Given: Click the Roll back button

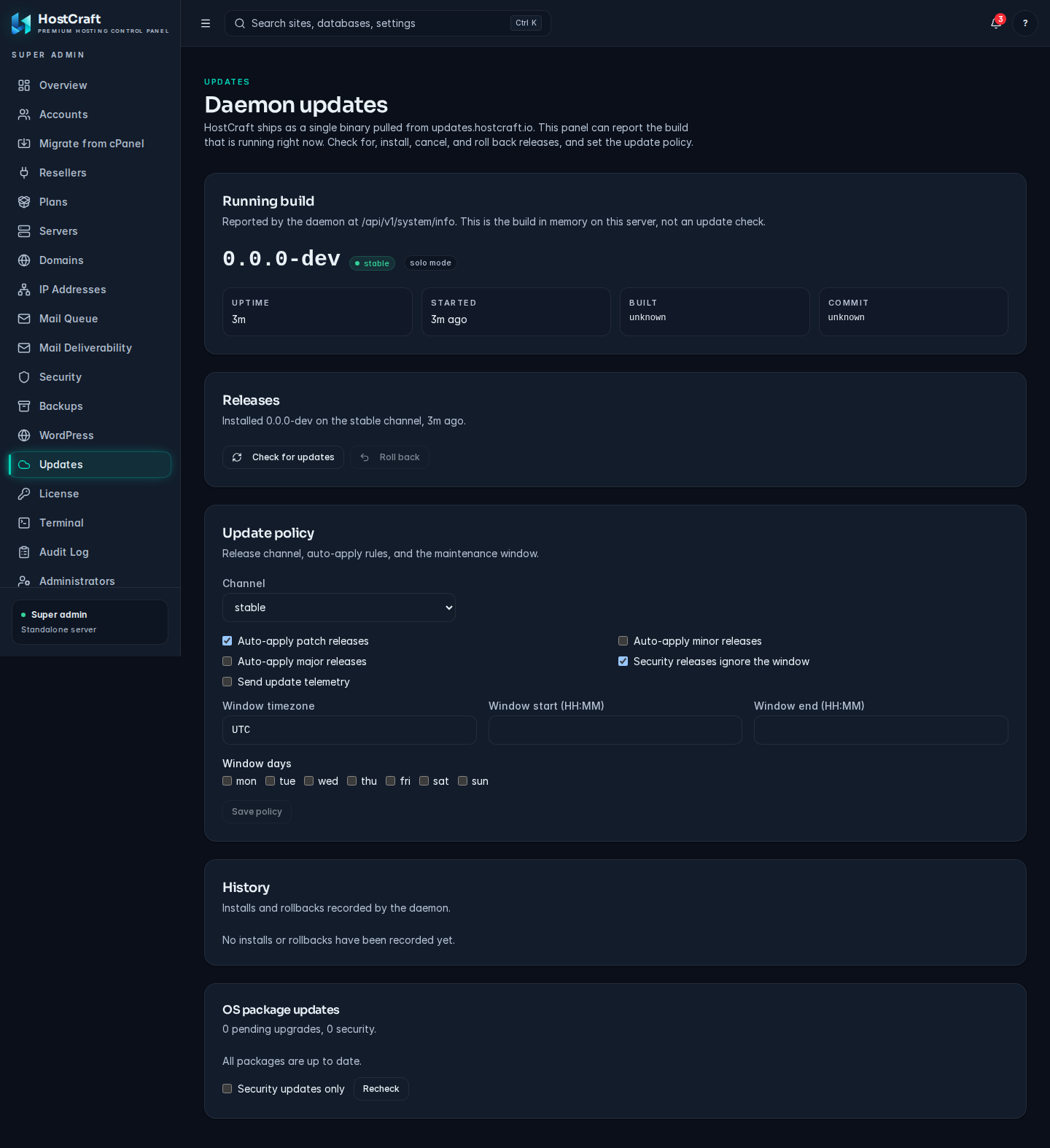Looking at the screenshot, I should (x=389, y=457).
